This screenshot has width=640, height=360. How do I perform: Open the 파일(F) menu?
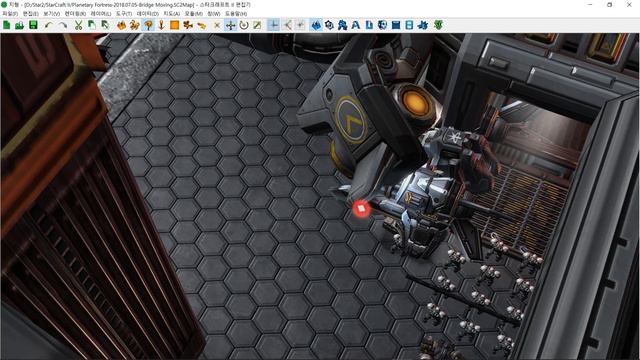coord(10,13)
